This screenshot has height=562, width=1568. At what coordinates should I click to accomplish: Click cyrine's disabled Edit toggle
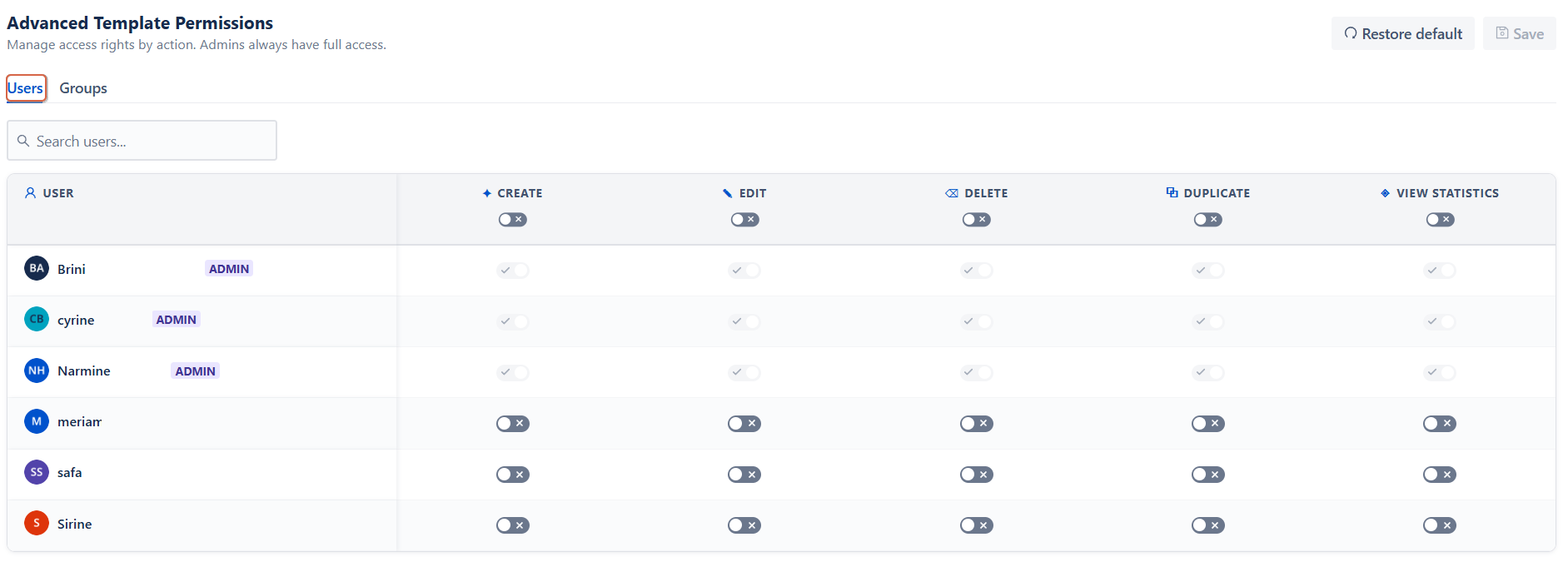[744, 321]
